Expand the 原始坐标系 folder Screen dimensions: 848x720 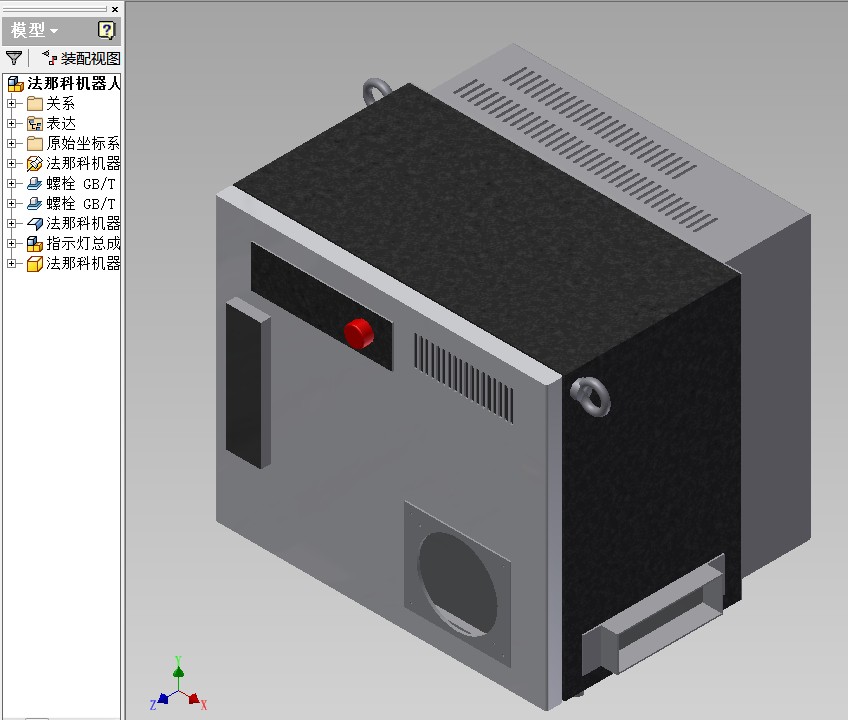(x=11, y=143)
